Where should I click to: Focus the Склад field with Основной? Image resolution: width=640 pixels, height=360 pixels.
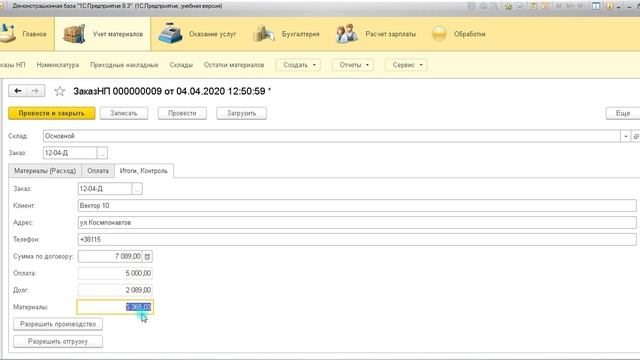(x=332, y=136)
